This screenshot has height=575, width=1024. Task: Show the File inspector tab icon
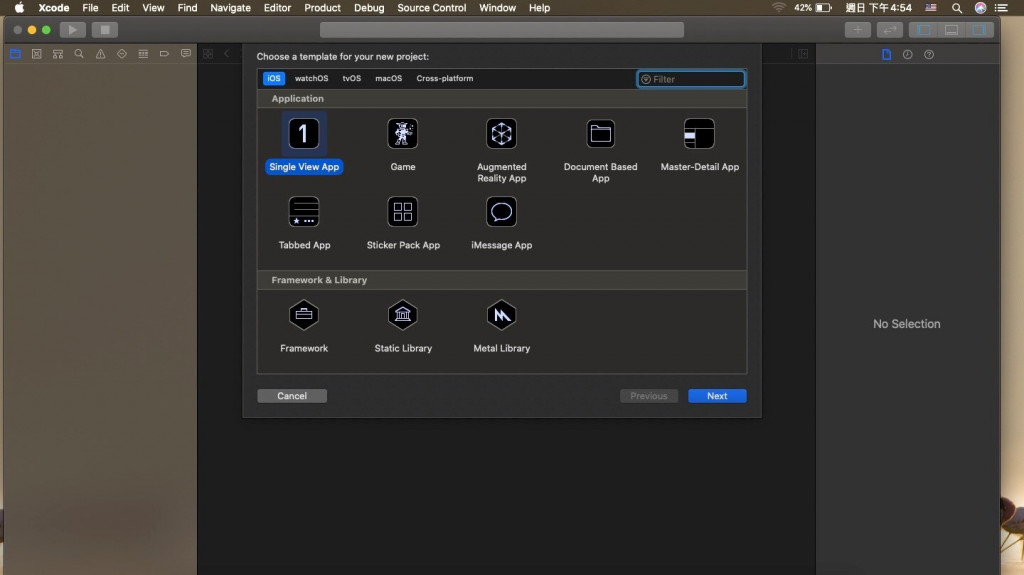tap(886, 55)
